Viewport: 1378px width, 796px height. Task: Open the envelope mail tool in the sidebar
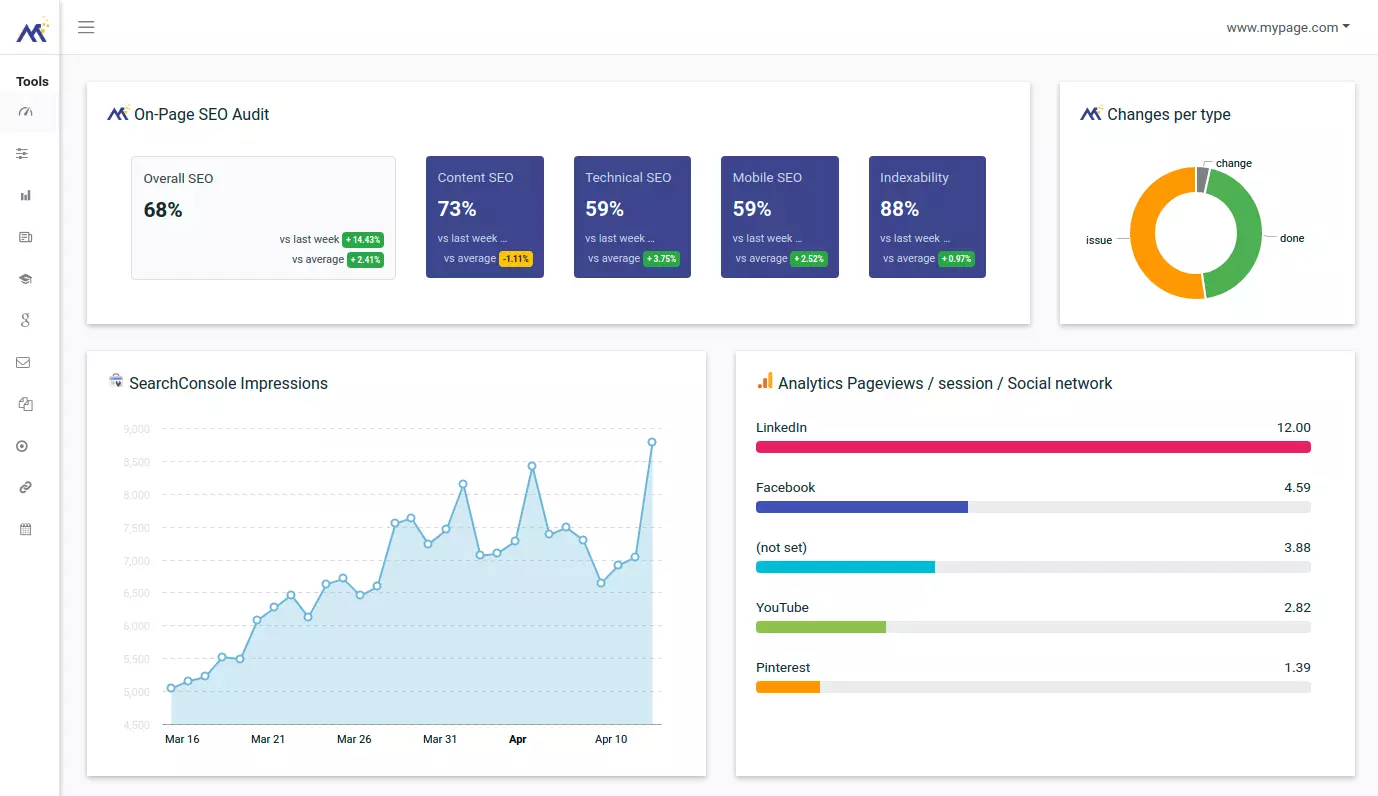(x=23, y=362)
